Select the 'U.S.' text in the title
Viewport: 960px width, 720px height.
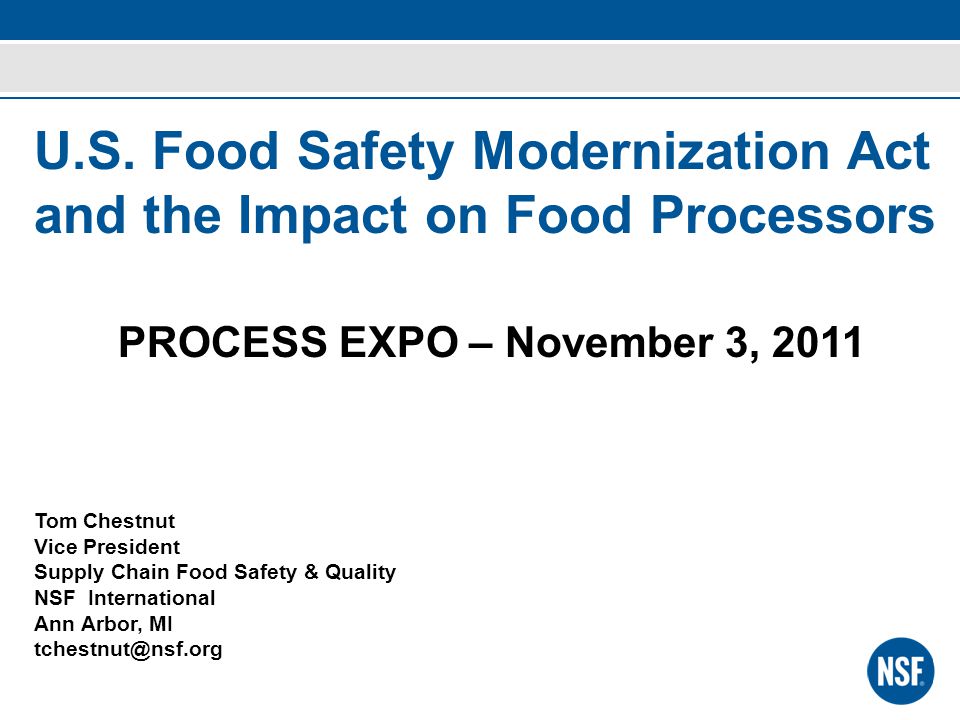[x=84, y=151]
